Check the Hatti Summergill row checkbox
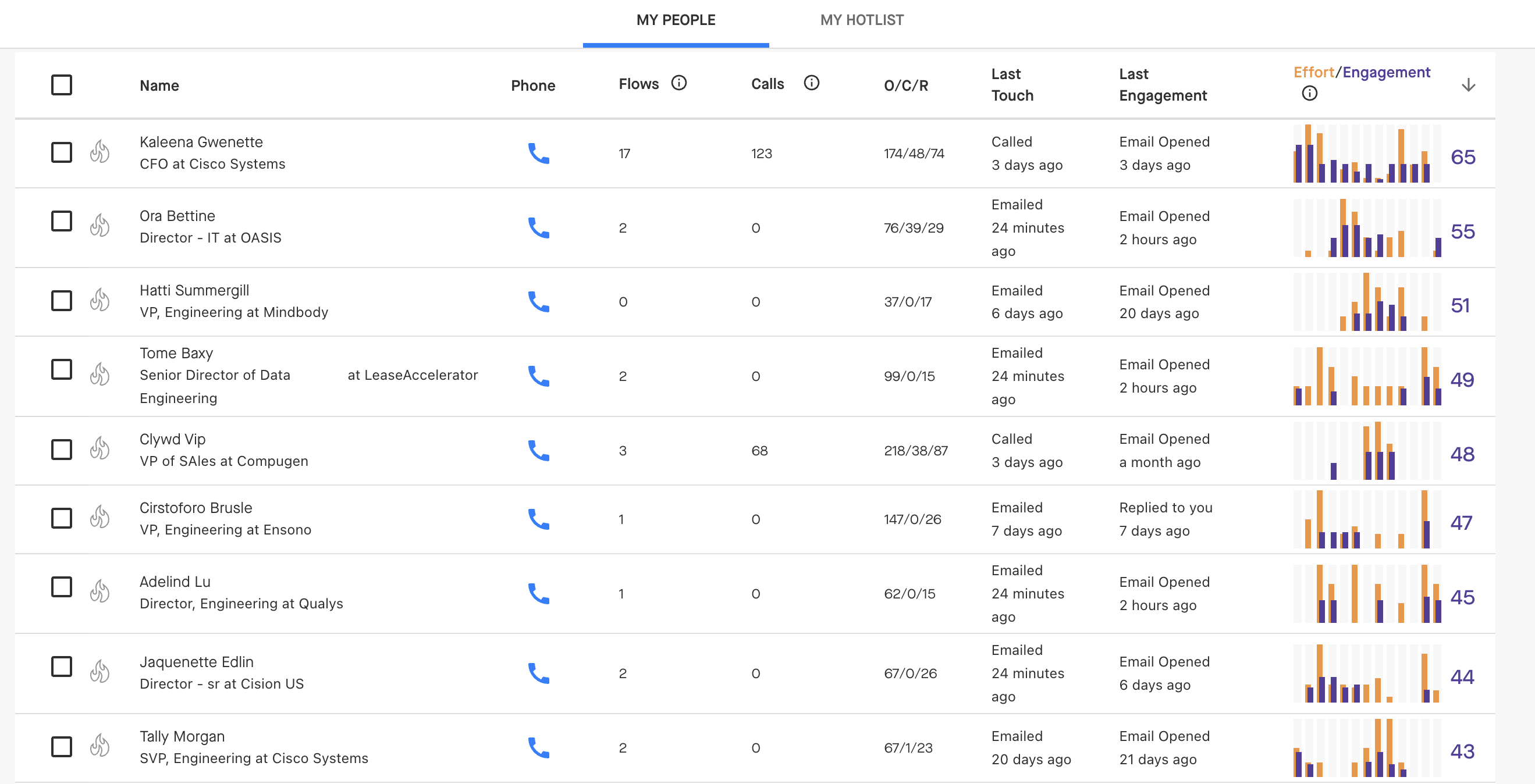1535x784 pixels. click(x=61, y=300)
